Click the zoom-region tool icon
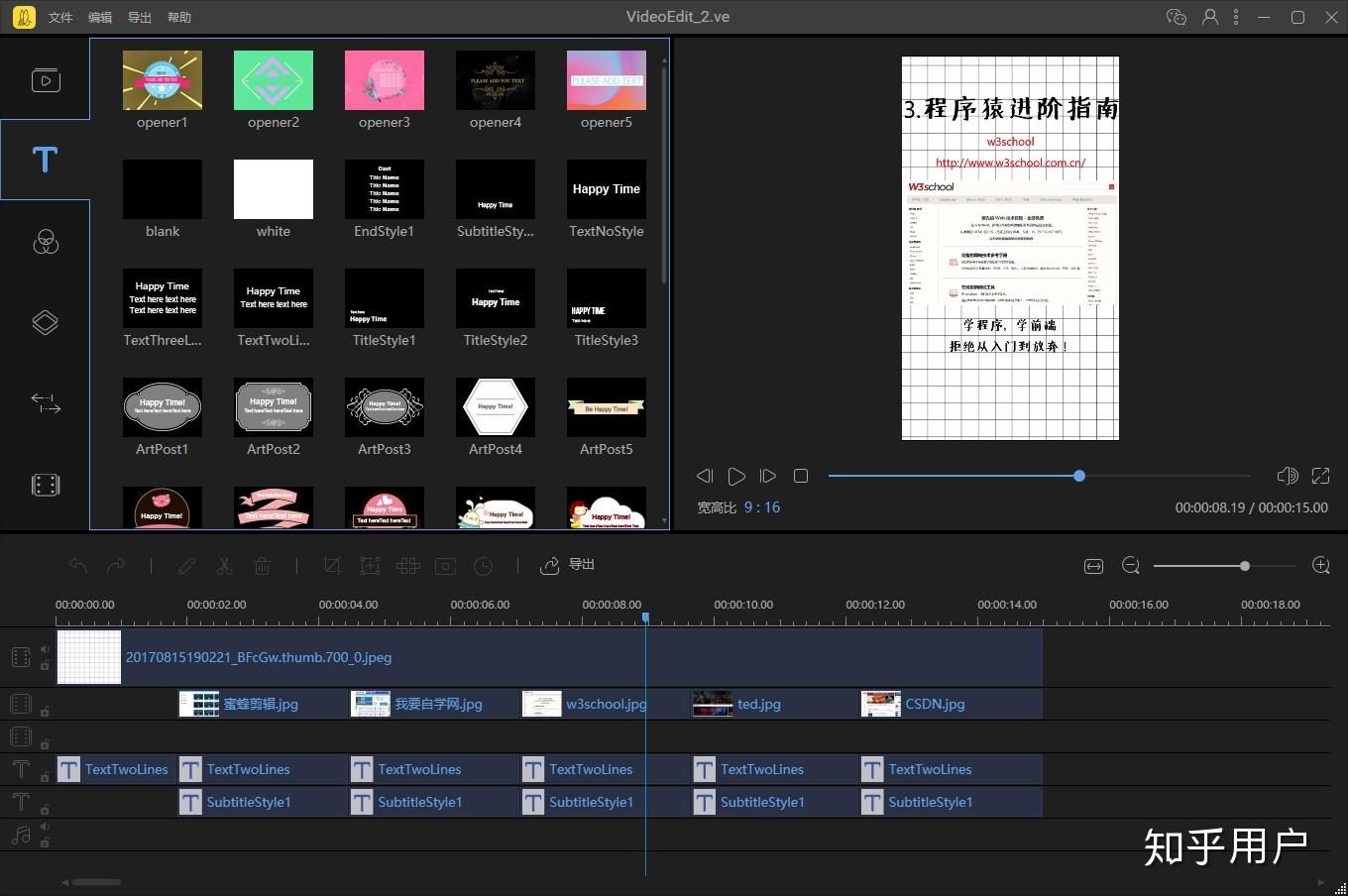Screen dimensions: 1348x896 point(370,566)
